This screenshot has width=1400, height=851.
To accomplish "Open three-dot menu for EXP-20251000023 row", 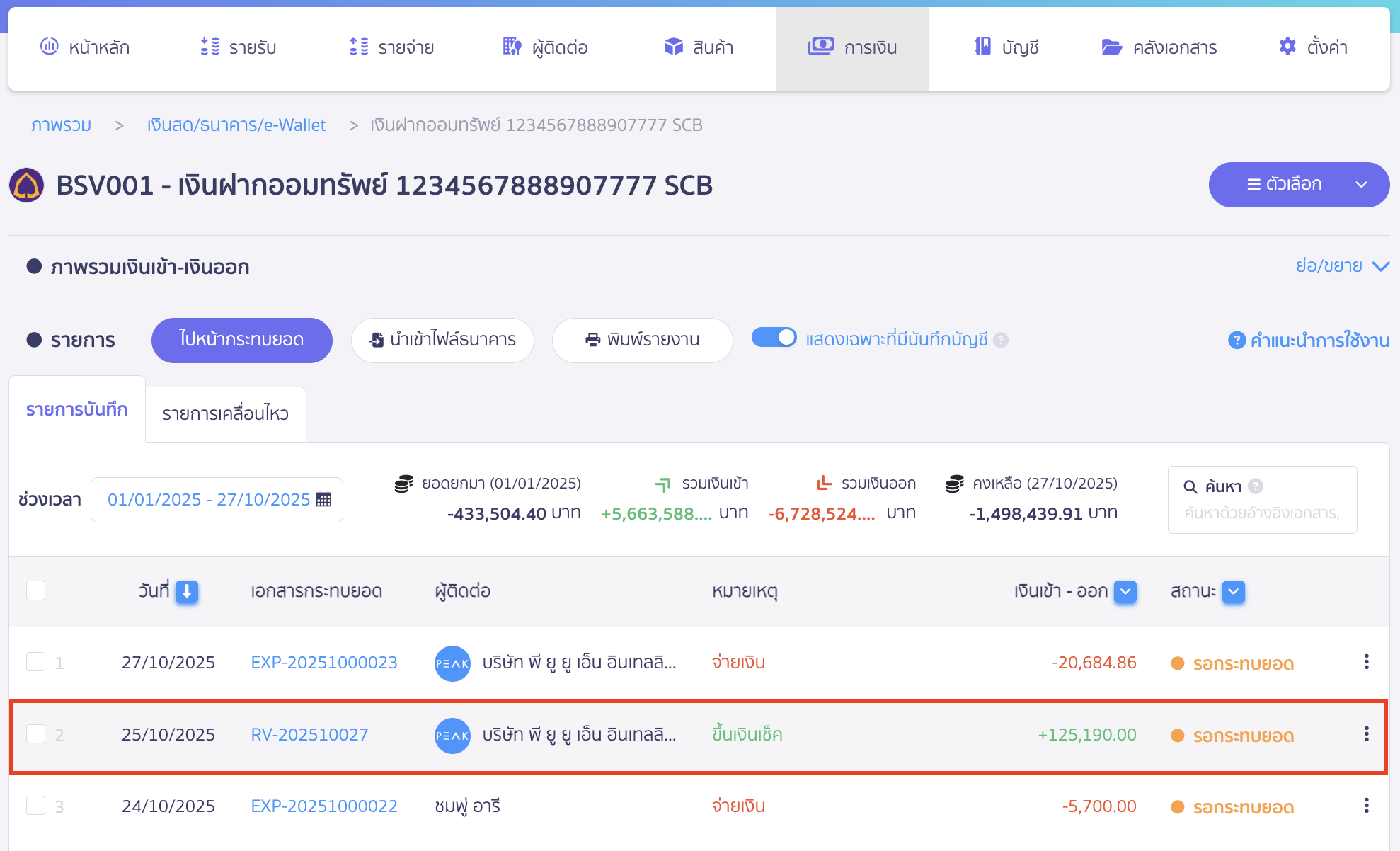I will click(x=1366, y=662).
